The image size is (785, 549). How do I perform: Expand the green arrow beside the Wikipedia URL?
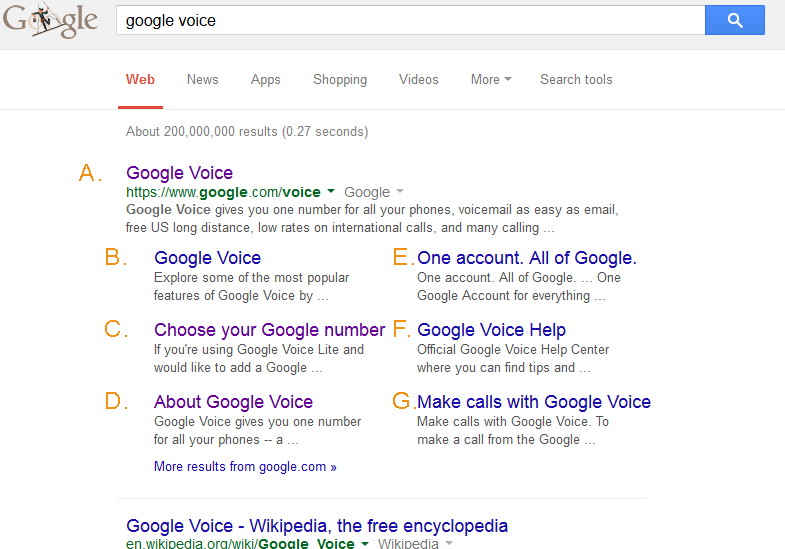point(365,543)
